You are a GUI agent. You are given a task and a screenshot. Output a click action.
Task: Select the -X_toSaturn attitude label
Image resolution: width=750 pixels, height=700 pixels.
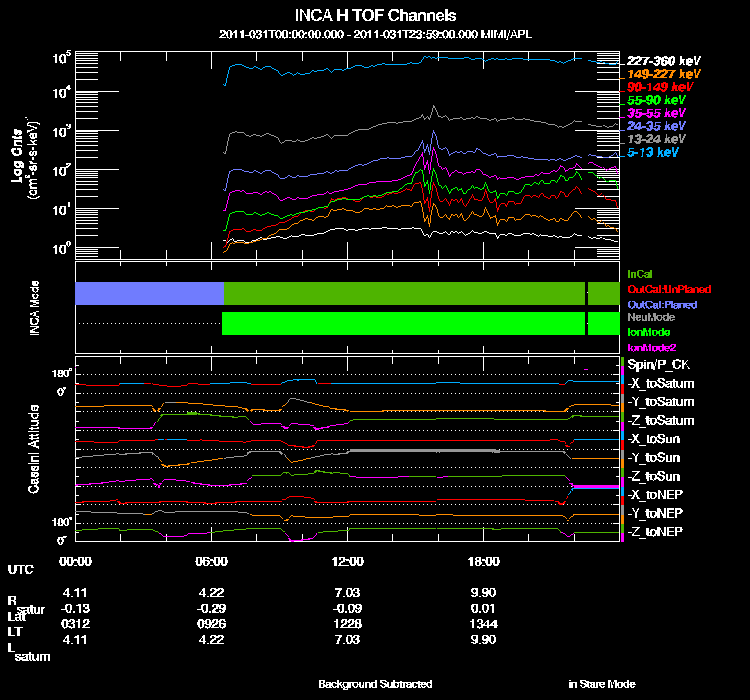coord(661,383)
